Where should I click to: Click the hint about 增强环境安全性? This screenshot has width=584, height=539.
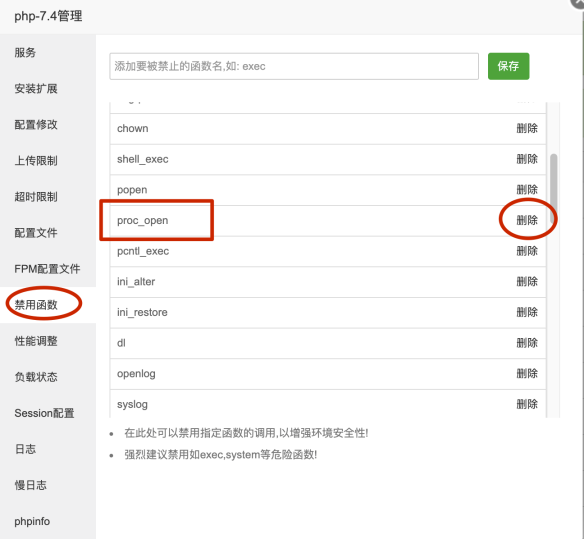pos(246,433)
